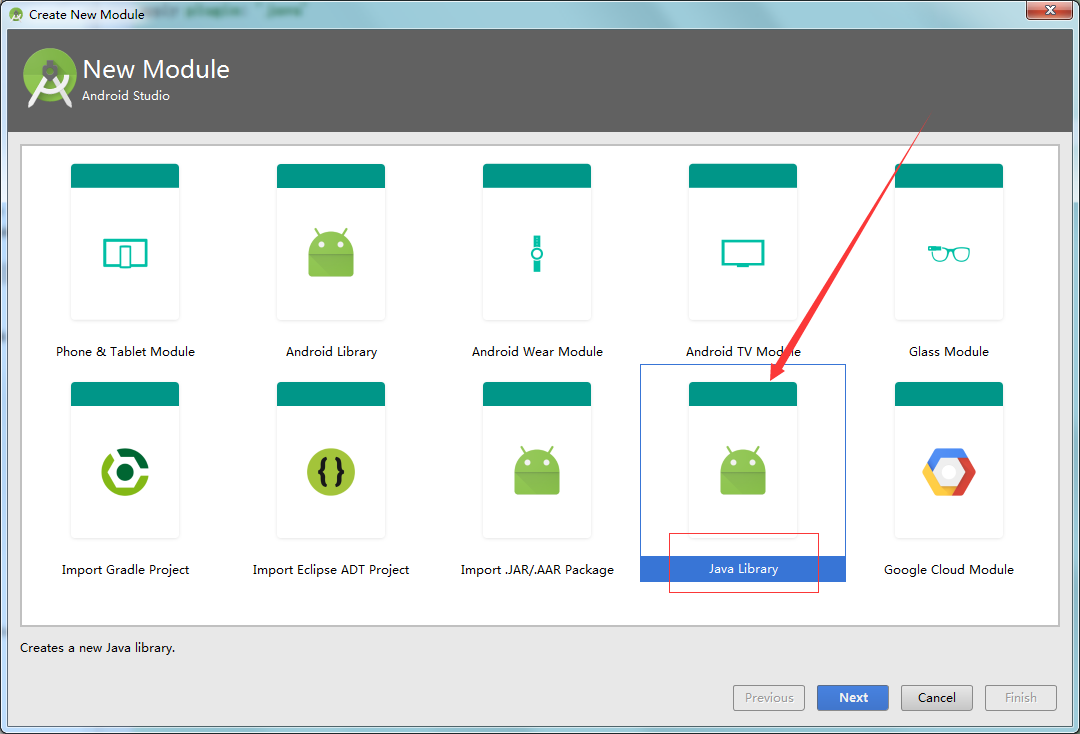Click the Finish button
Screen dimensions: 1080x734
coord(1021,698)
